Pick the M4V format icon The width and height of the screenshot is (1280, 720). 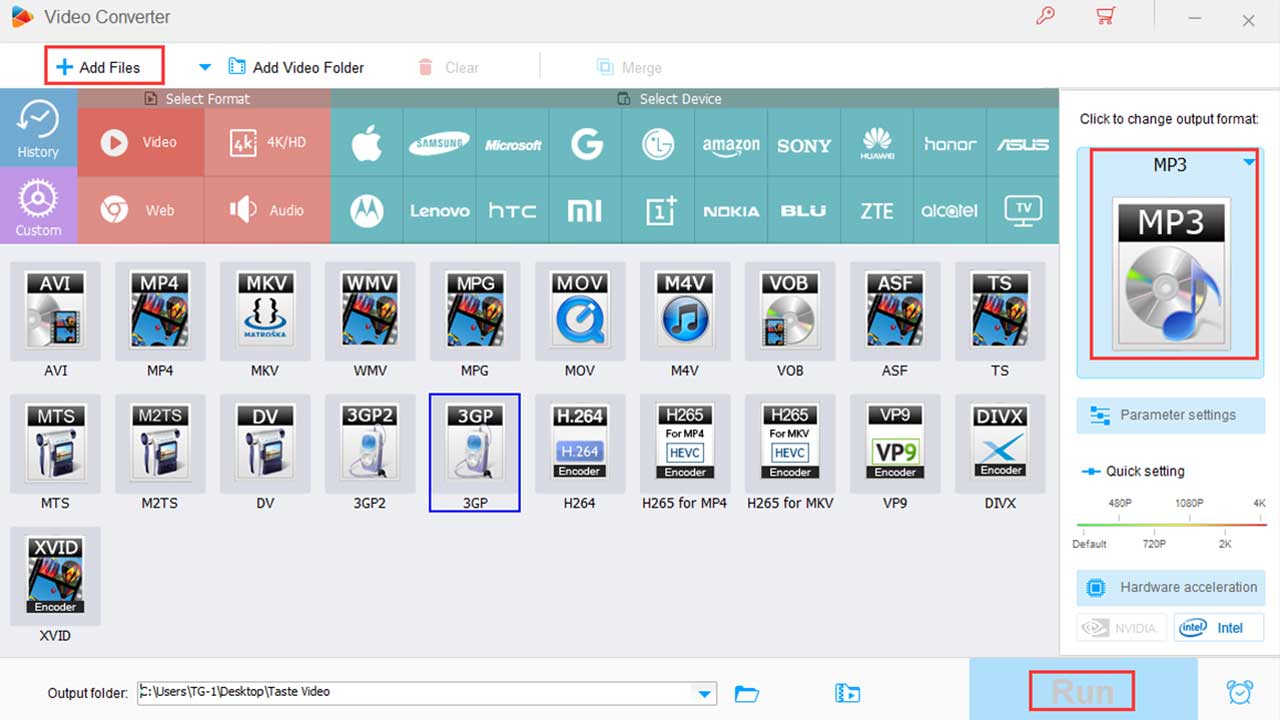(x=685, y=311)
